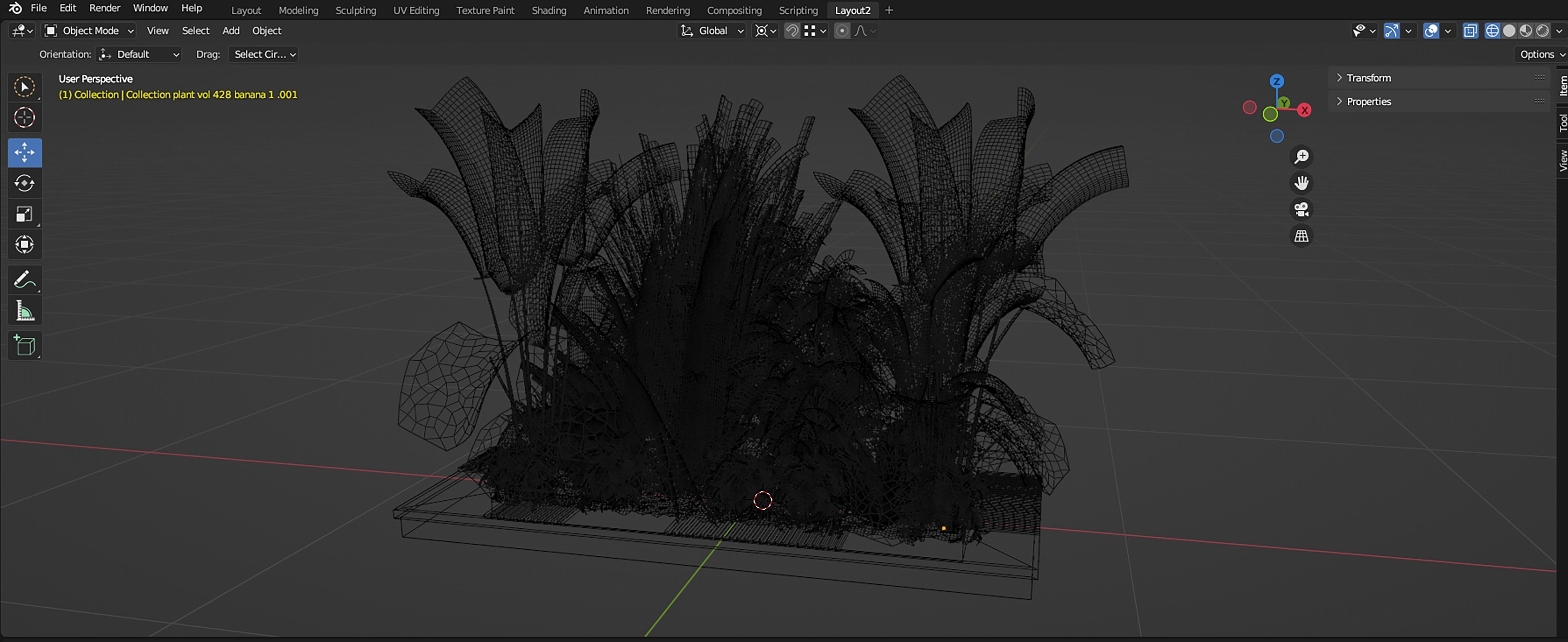Toggle the camera view icon
The height and width of the screenshot is (642, 1568).
[1301, 209]
